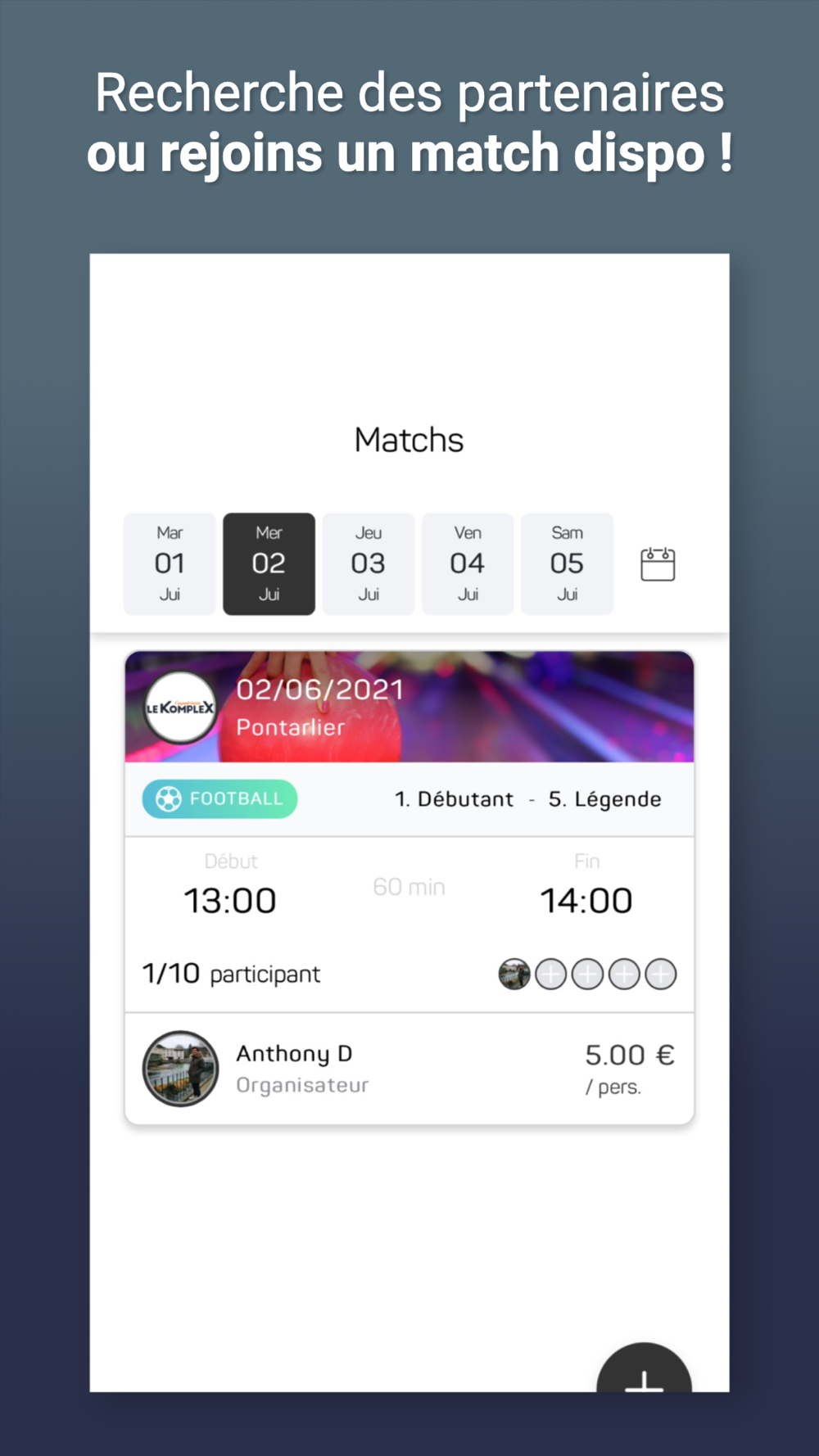Select Mar 01 Jui date tab

170,564
